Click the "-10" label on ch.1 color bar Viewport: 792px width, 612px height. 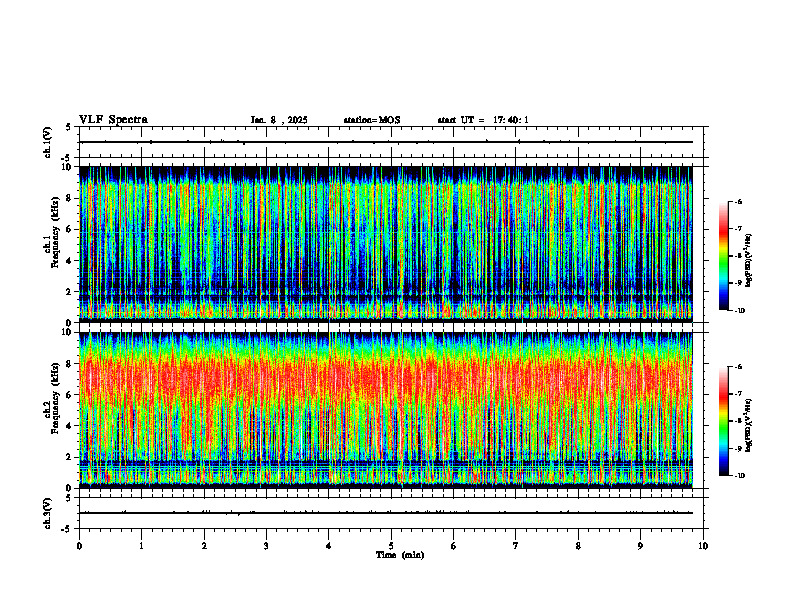coord(740,311)
